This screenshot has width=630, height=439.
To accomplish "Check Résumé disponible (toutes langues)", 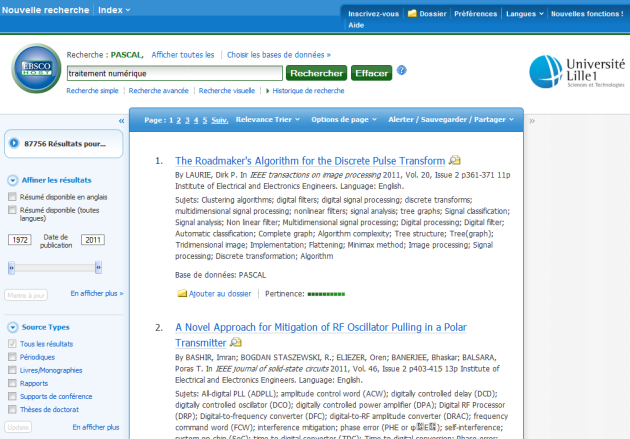I will (x=12, y=210).
